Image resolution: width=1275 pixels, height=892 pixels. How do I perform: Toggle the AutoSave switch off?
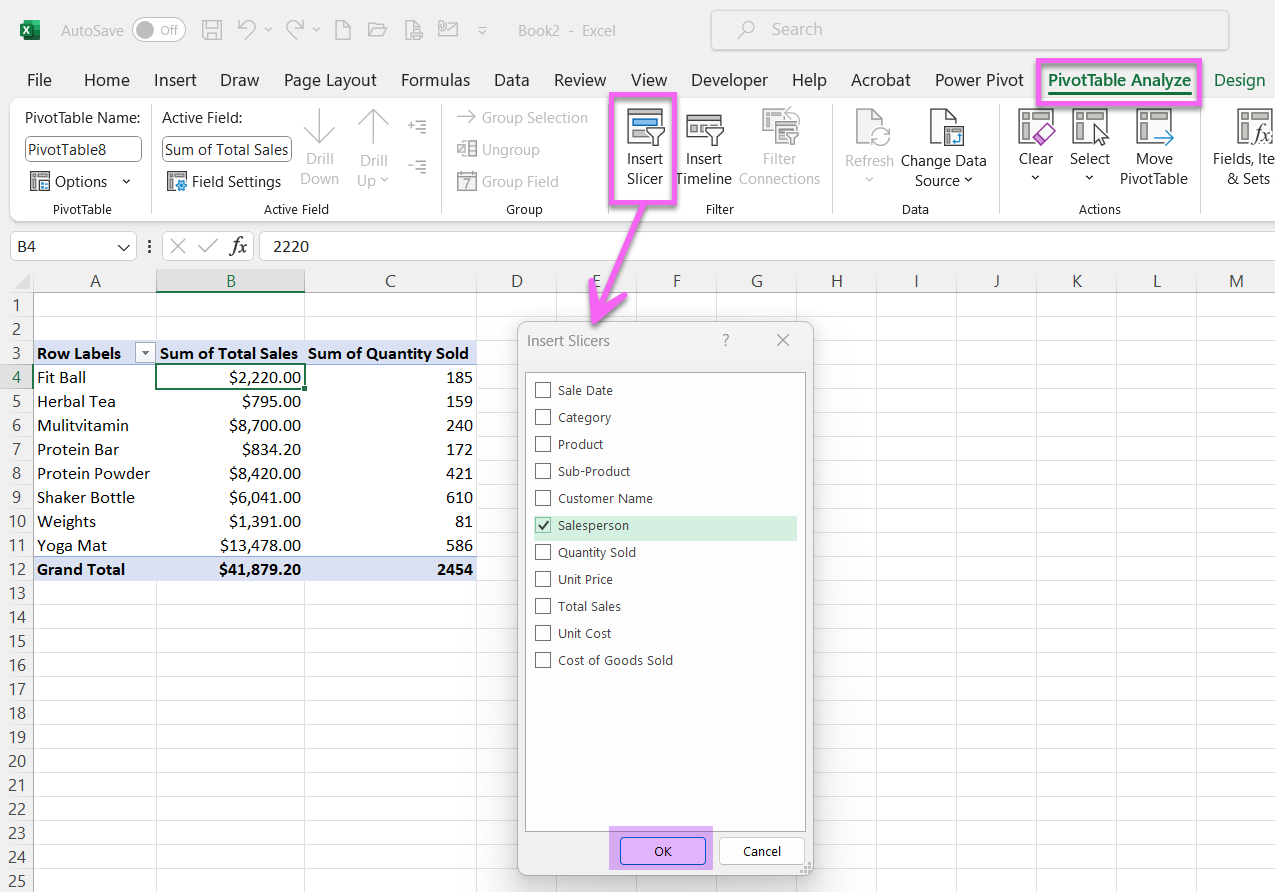[x=158, y=30]
